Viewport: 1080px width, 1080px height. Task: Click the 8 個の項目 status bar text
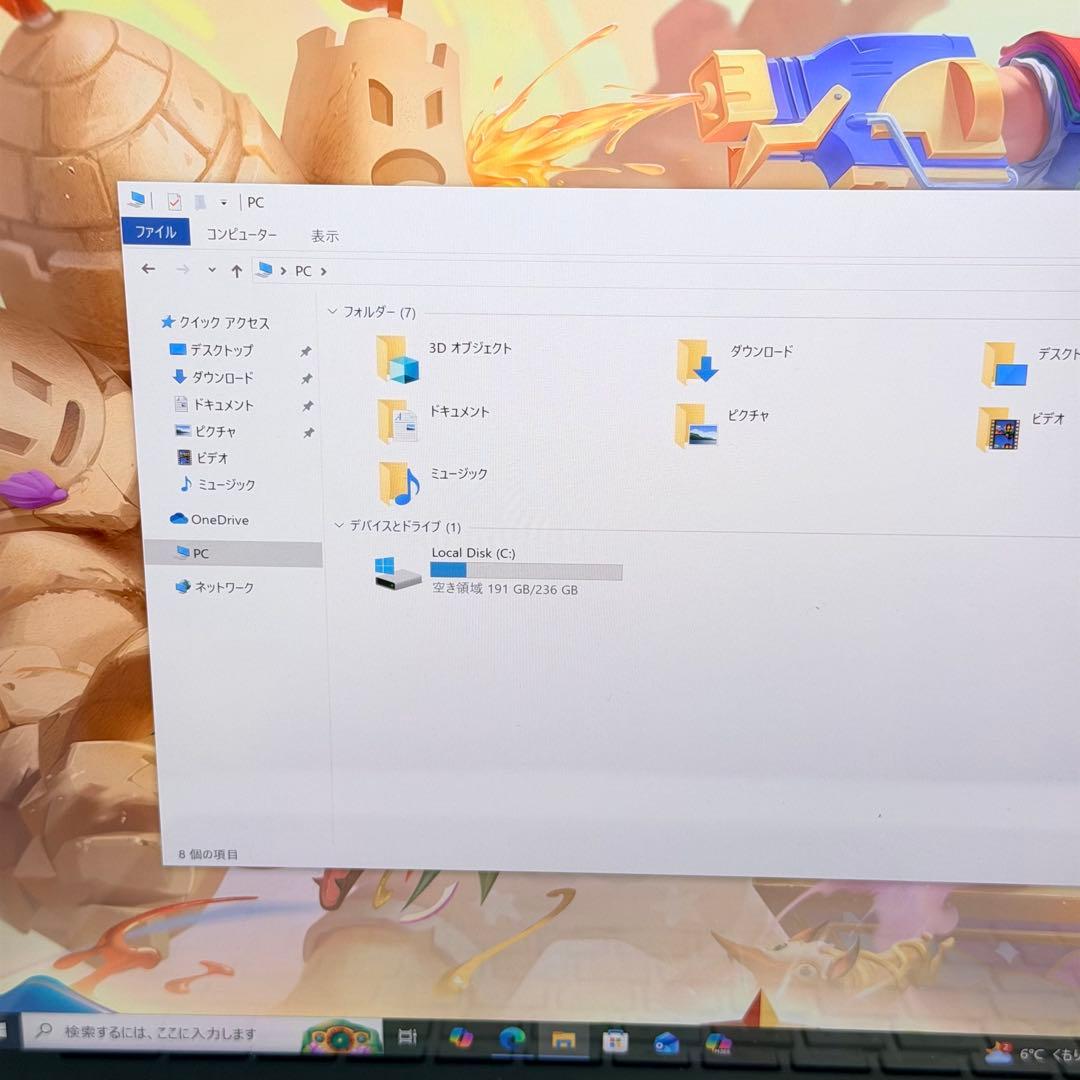click(208, 854)
